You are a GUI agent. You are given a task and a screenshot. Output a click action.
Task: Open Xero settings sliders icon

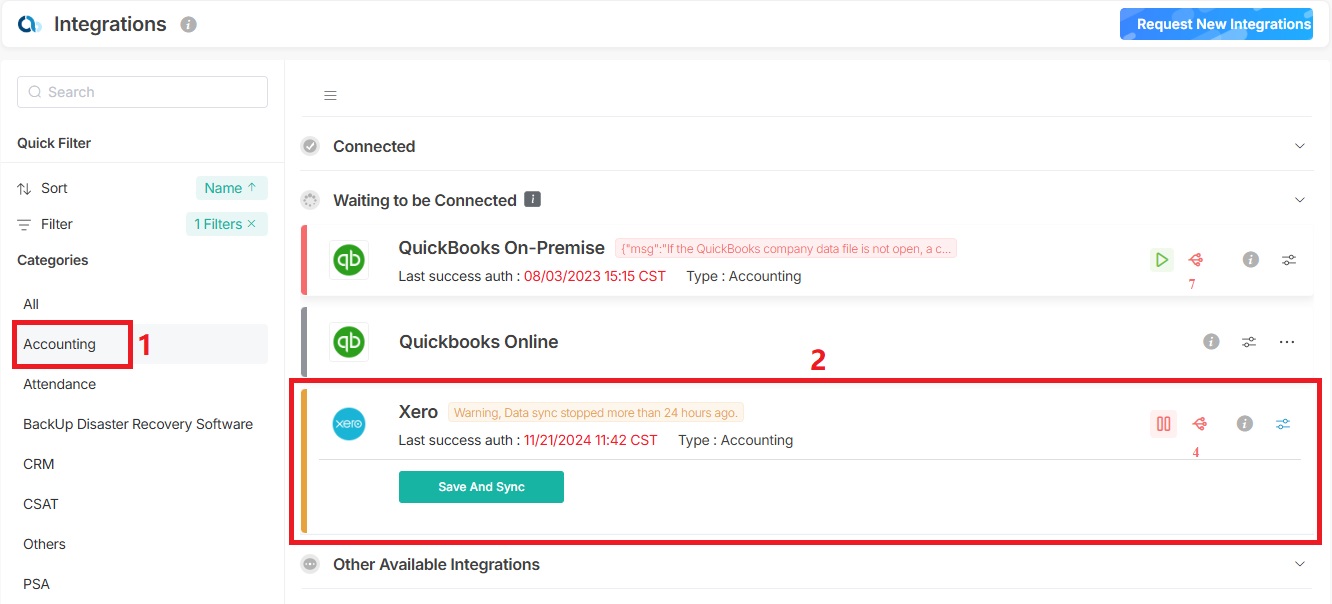coord(1283,424)
